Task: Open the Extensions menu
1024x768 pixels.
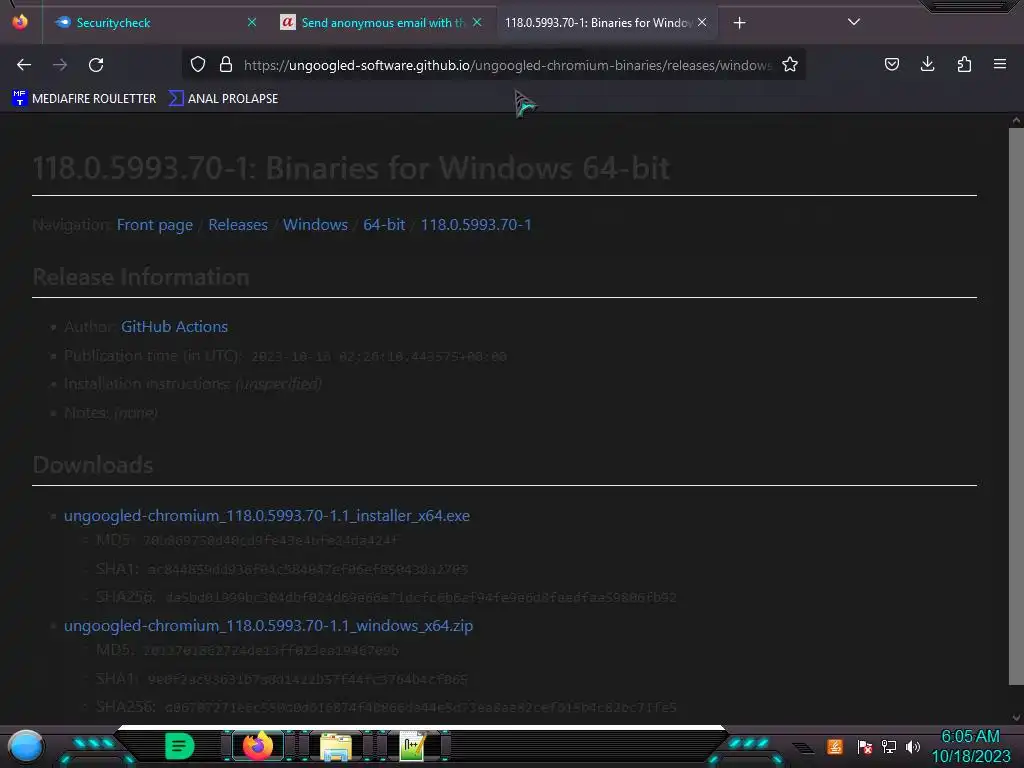Action: [x=964, y=65]
